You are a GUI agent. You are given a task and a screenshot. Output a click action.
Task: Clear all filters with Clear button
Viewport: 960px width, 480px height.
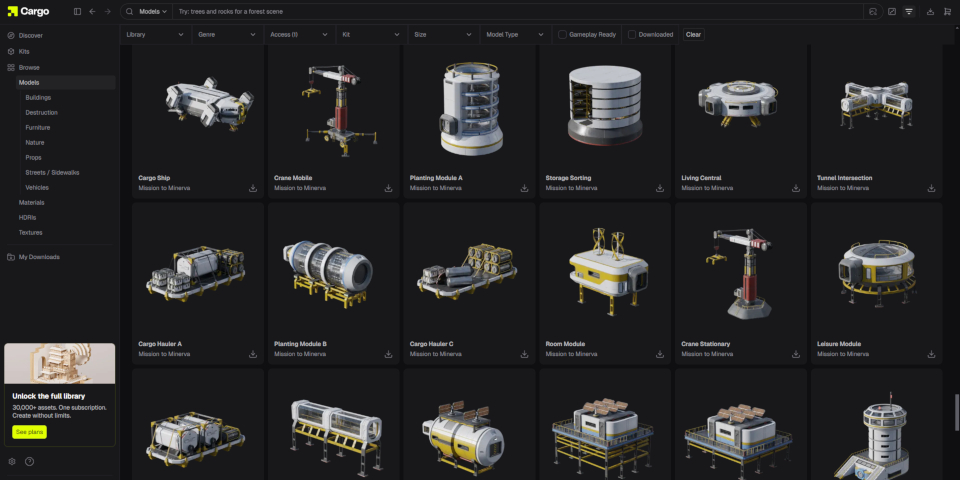click(x=693, y=34)
